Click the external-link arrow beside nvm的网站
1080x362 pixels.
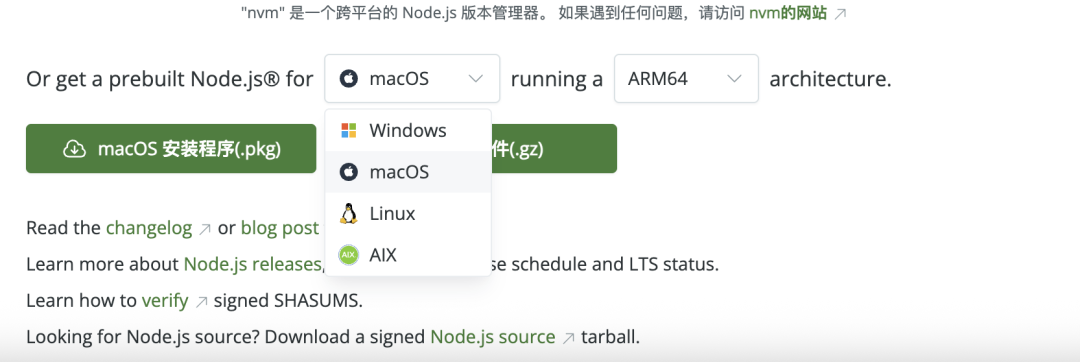[x=840, y=14]
